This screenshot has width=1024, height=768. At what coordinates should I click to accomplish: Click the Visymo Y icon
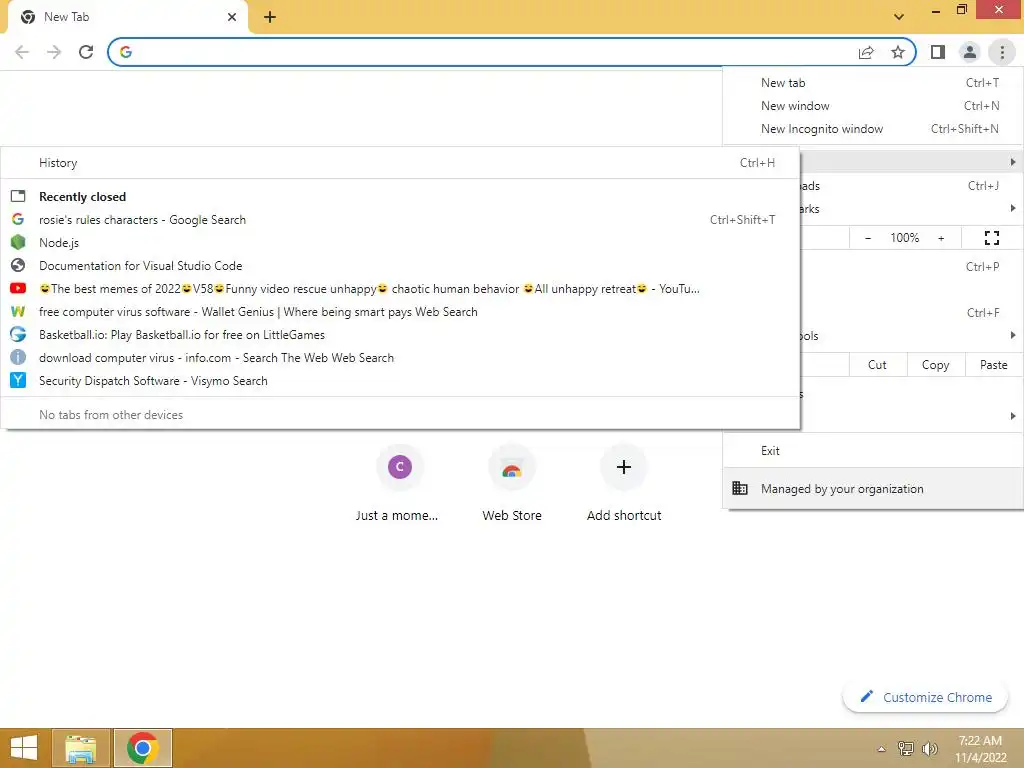click(18, 381)
